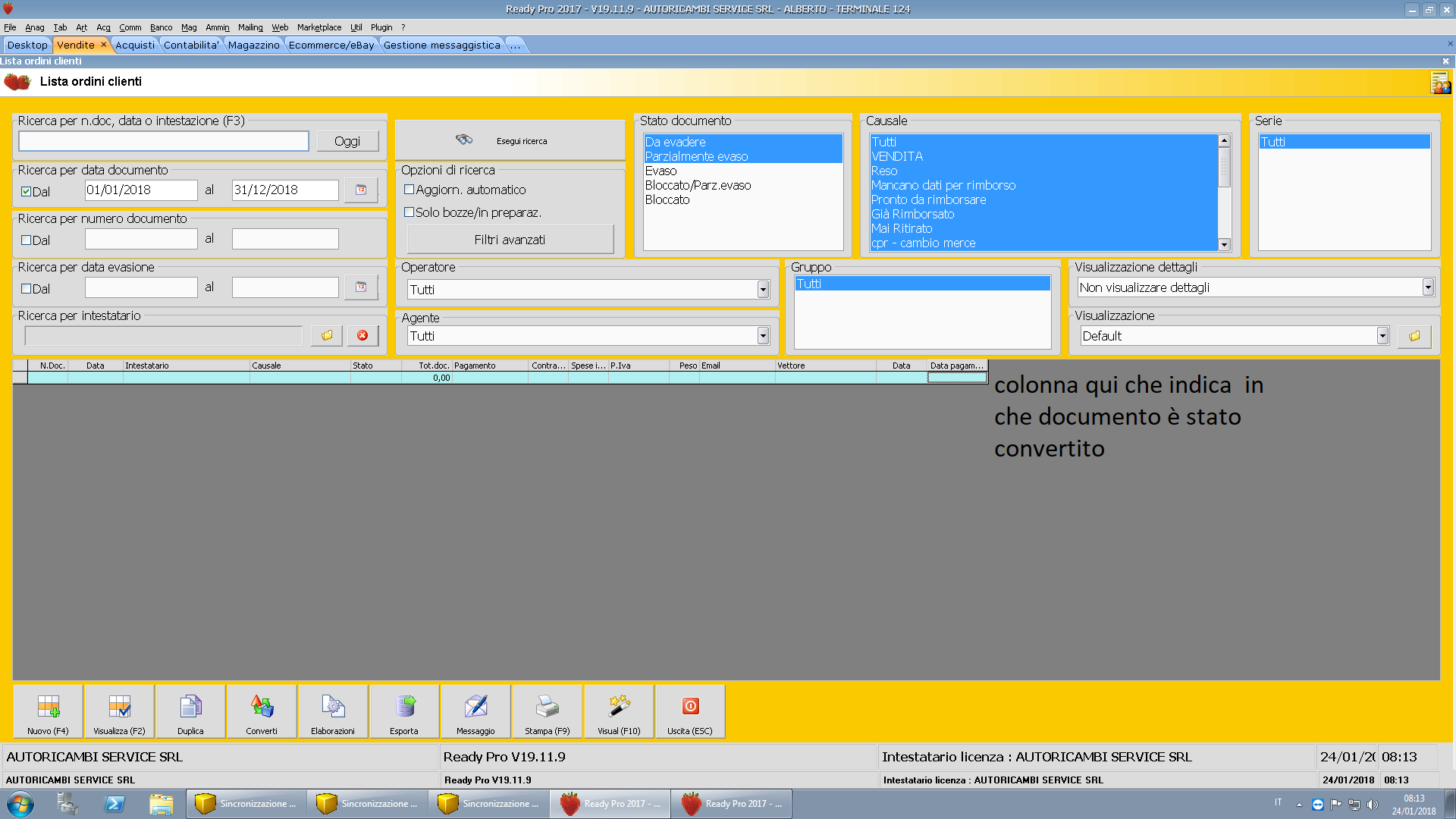Click top-right list settings icon
This screenshot has width=1456, height=819.
[1440, 82]
